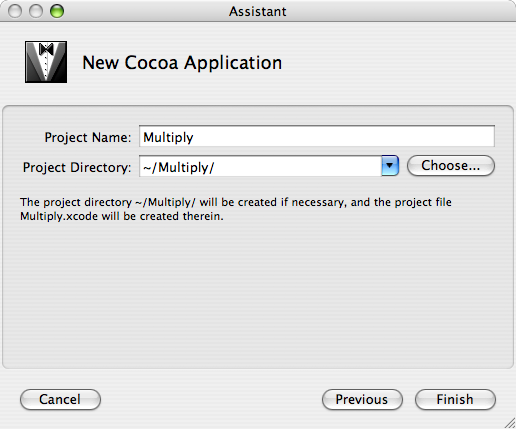Click the Assistant window title
The height and width of the screenshot is (429, 516).
tap(258, 12)
